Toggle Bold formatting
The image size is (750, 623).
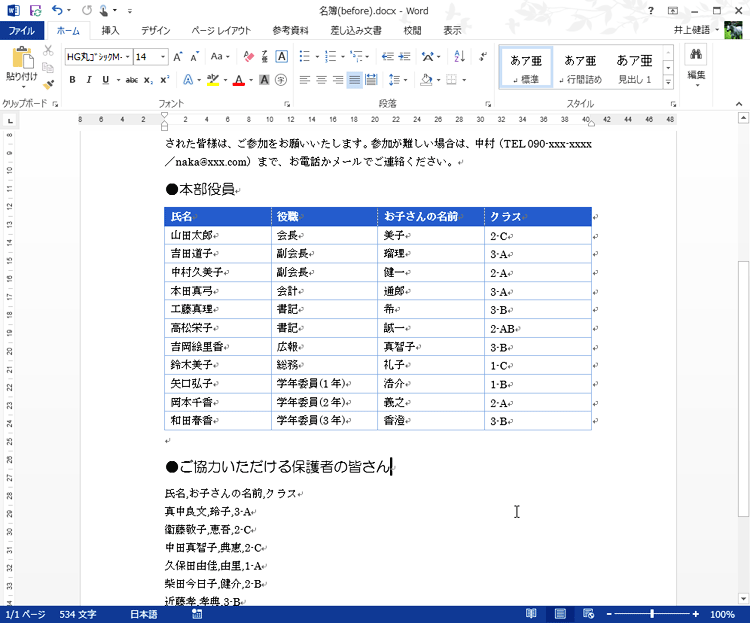[72, 80]
